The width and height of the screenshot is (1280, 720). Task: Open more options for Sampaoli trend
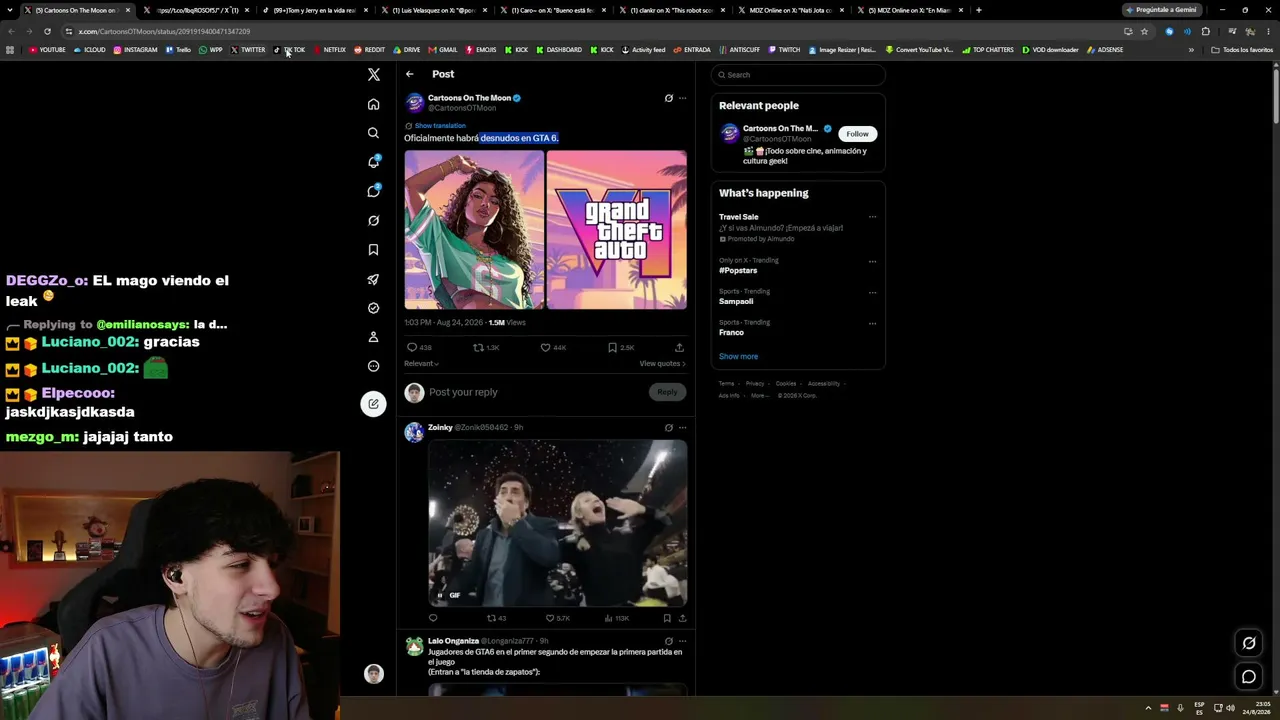(x=872, y=292)
